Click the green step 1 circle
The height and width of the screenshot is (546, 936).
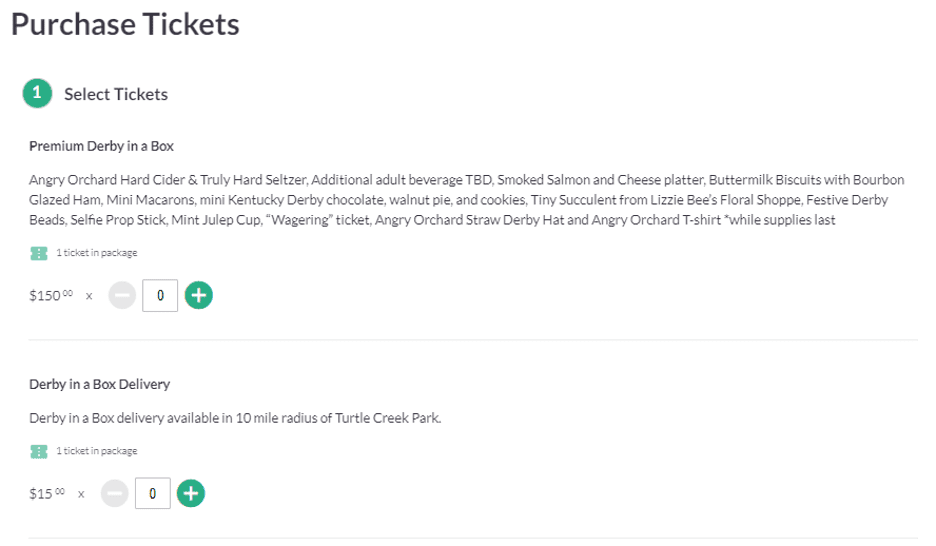(x=37, y=93)
